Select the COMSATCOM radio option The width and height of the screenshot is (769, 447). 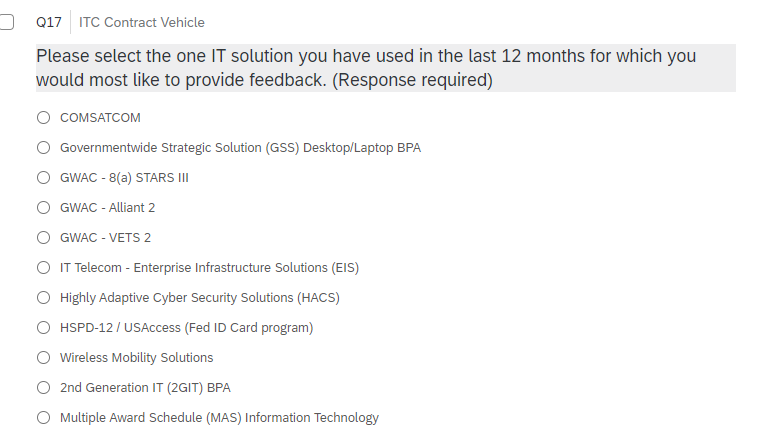tap(43, 117)
